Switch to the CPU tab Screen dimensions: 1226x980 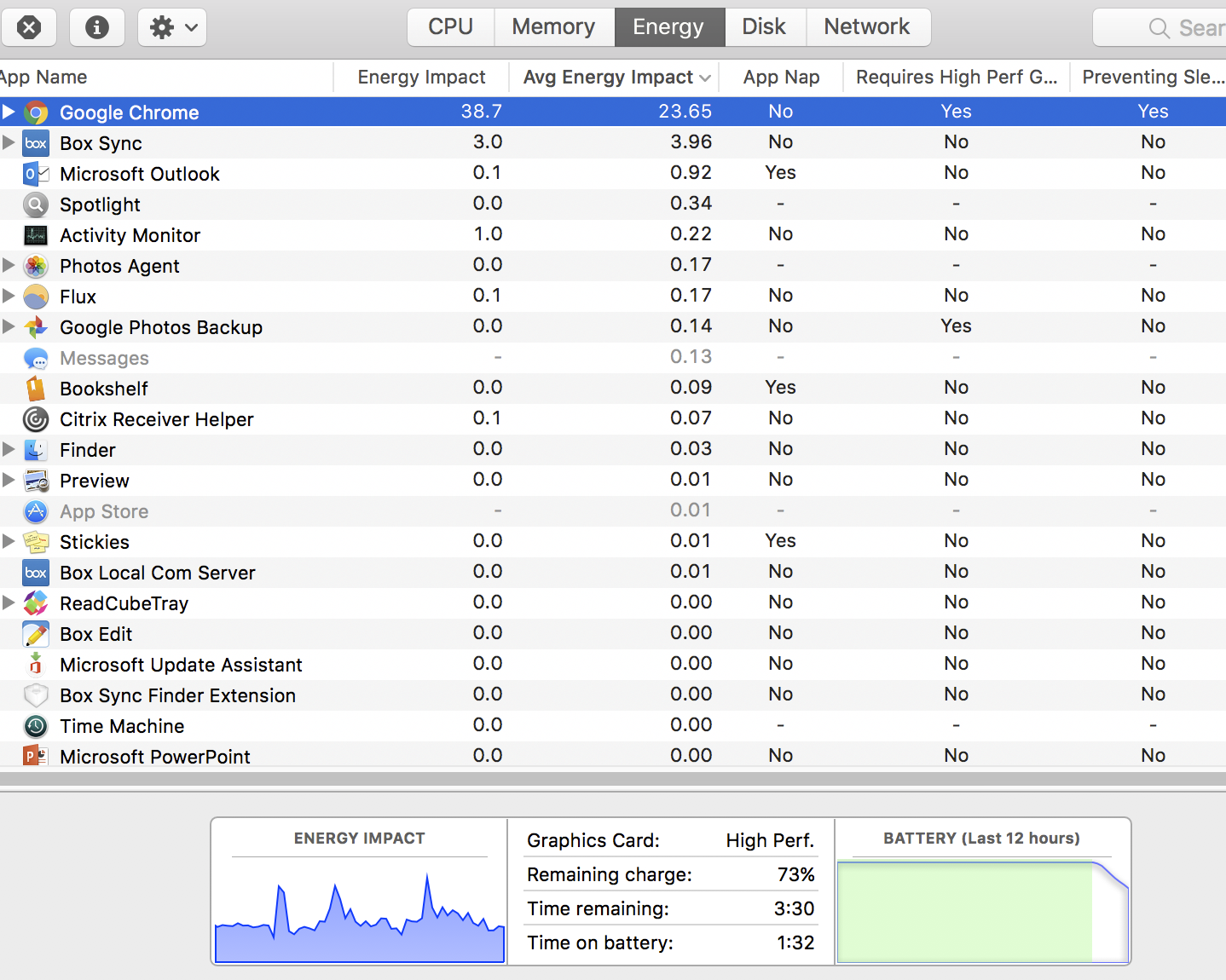450,27
